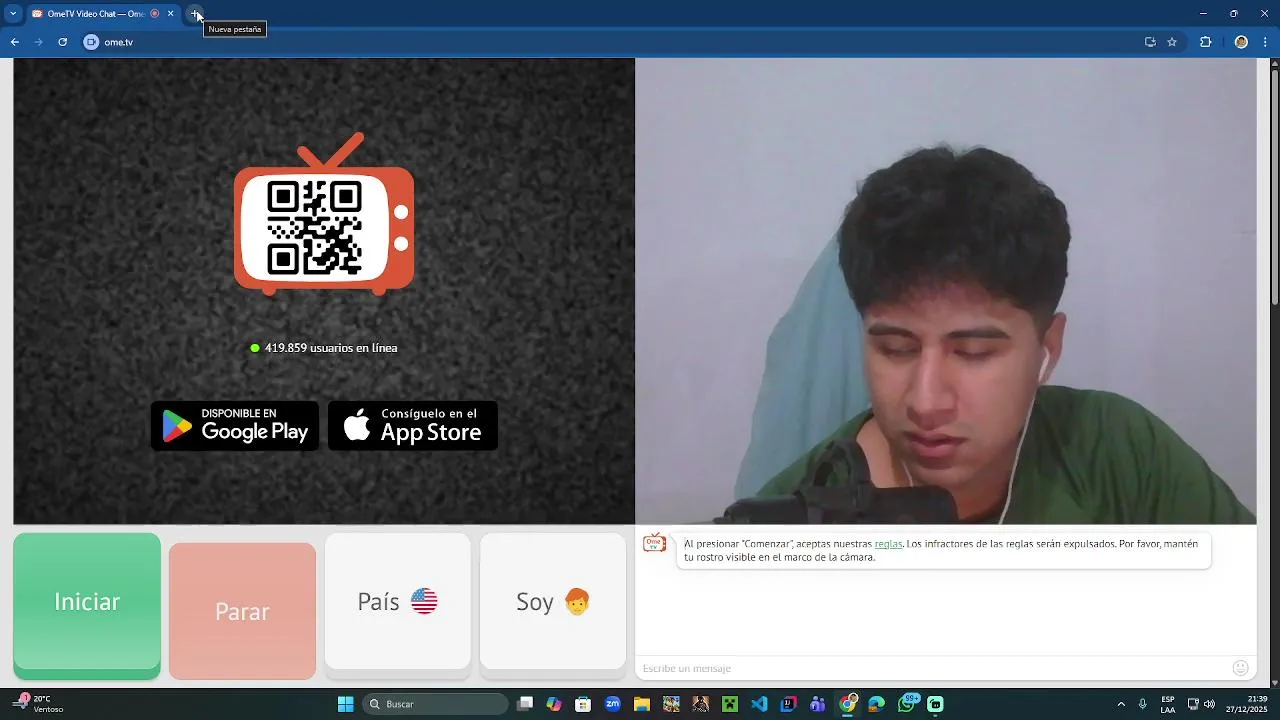Screen dimensions: 1280x720
Task: Click the Chrome icon in the taskbar
Action: tap(848, 704)
